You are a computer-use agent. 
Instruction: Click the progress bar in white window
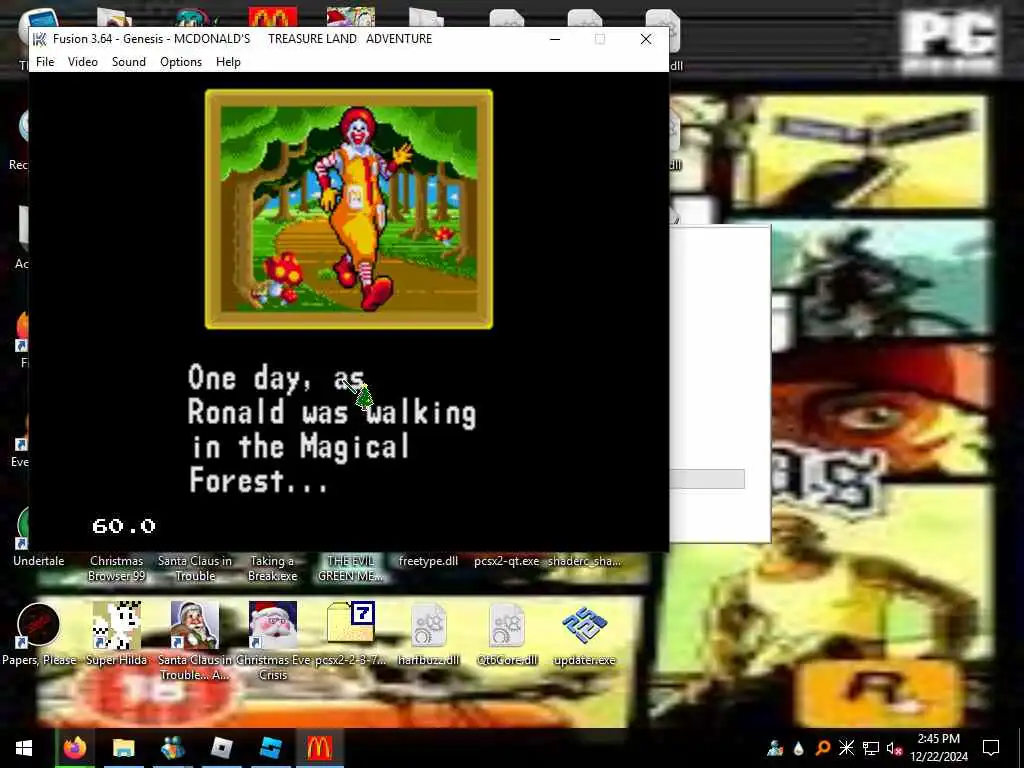tap(707, 479)
